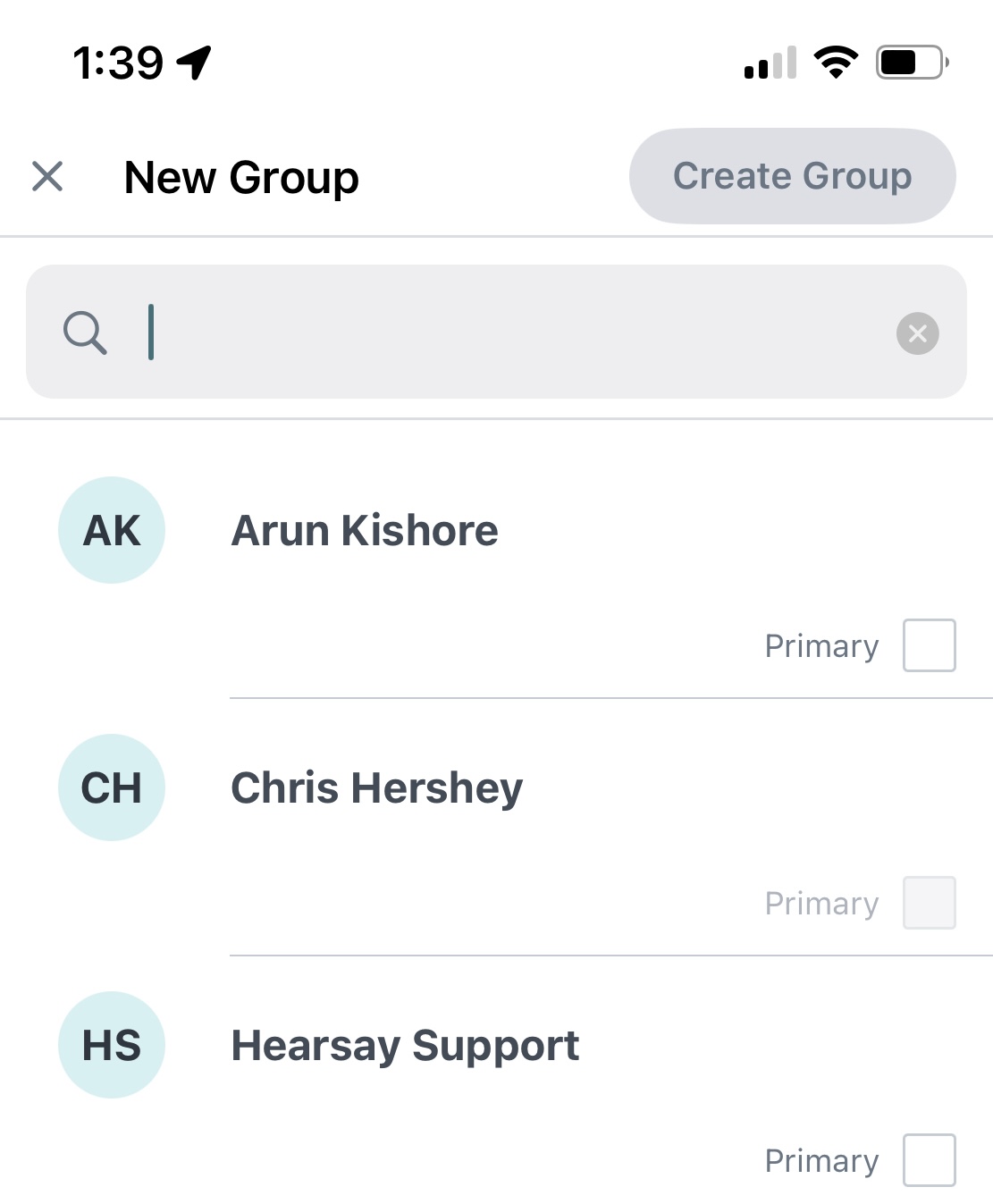Click the magnifying glass search icon
This screenshot has width=993, height=1204.
coord(85,333)
